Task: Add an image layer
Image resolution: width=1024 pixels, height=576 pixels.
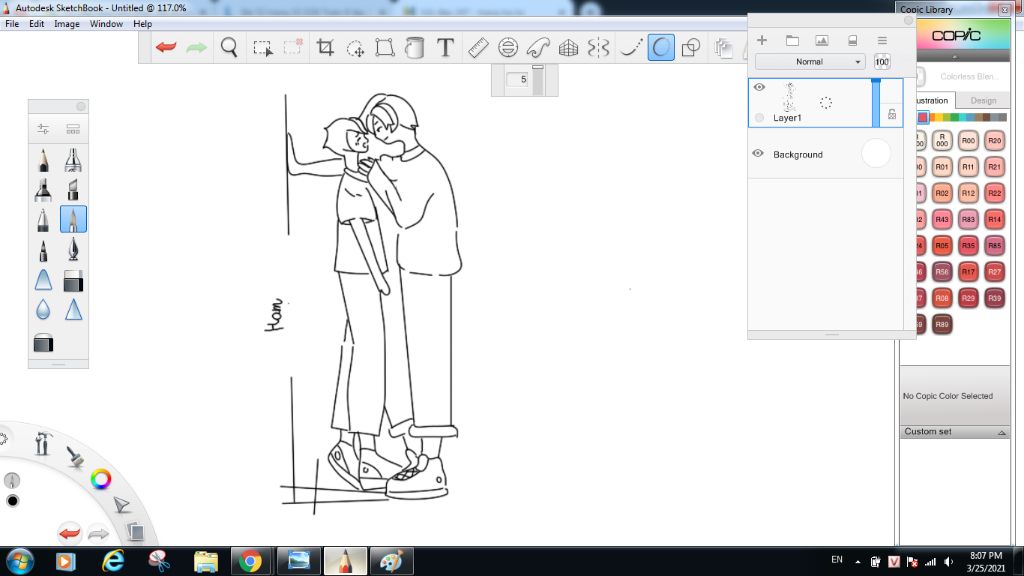Action: (822, 40)
